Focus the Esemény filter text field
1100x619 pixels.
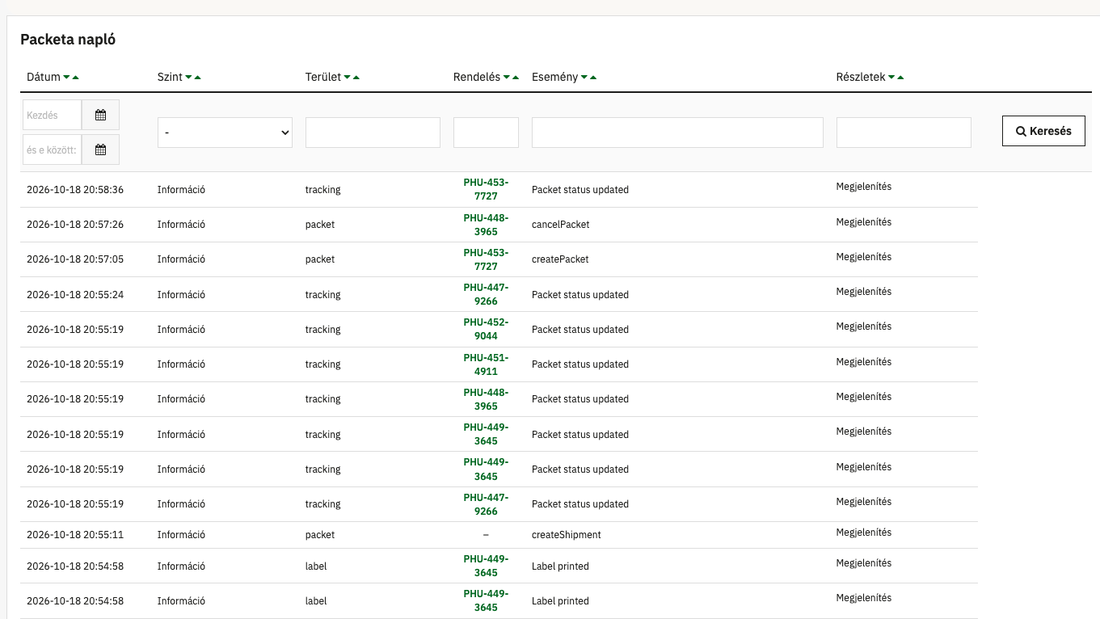coord(677,133)
